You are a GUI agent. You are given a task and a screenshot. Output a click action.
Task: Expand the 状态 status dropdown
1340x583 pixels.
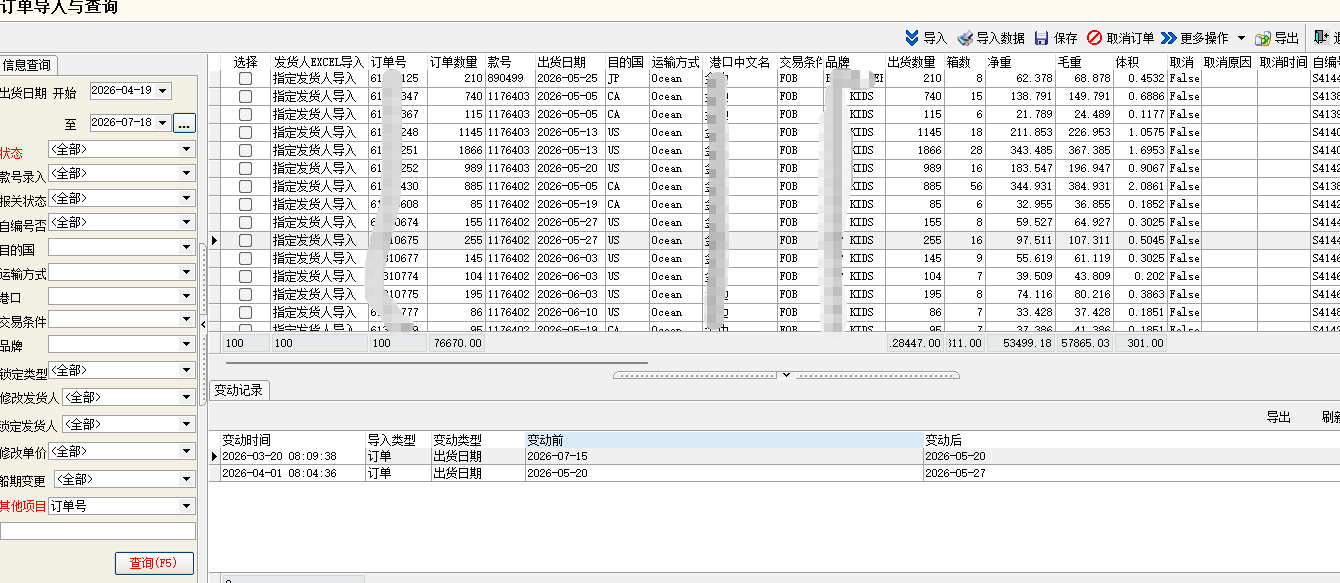pos(187,149)
